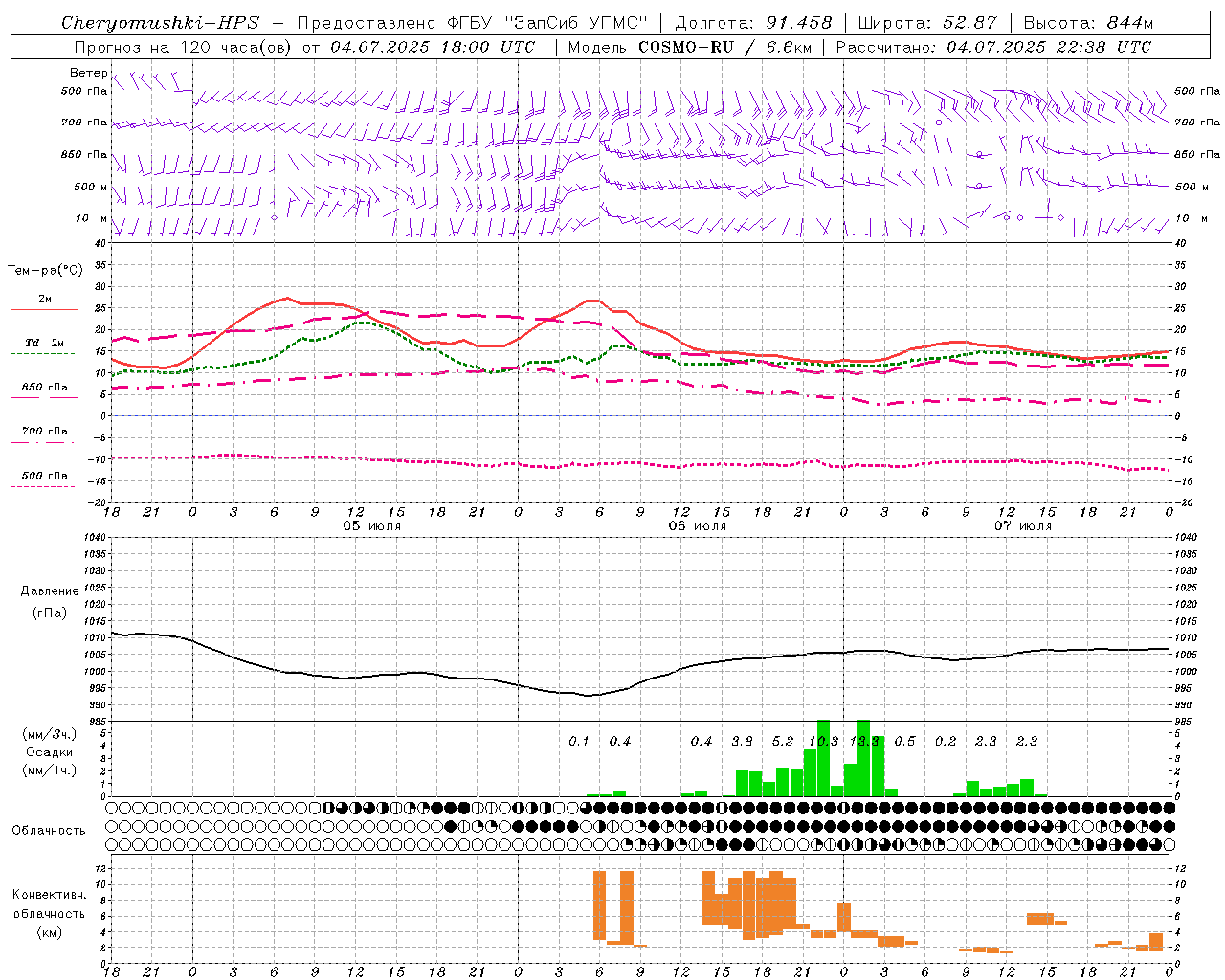This screenshot has width=1225, height=980.
Task: Click the Осадки panel label
Action: (x=50, y=752)
